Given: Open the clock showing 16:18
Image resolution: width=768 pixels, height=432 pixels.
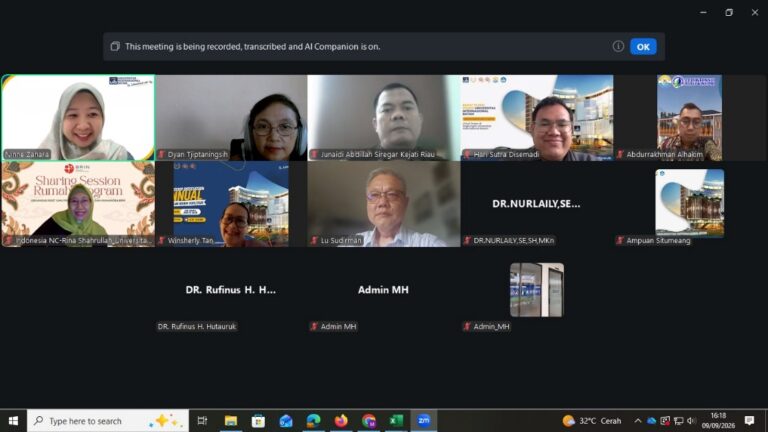Looking at the screenshot, I should coord(719,421).
